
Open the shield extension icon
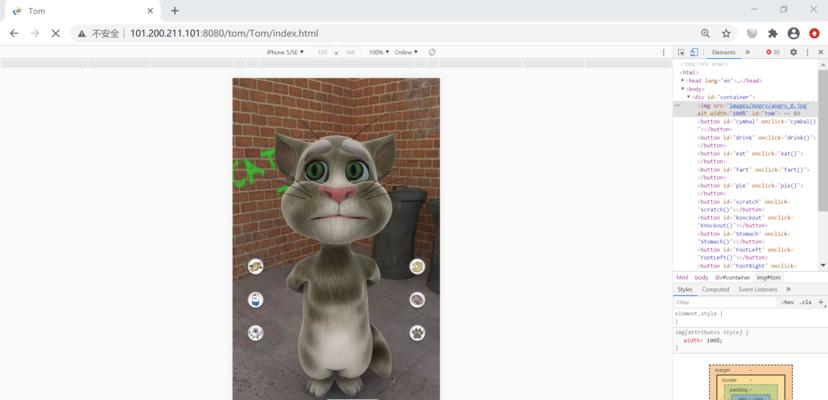tap(752, 33)
